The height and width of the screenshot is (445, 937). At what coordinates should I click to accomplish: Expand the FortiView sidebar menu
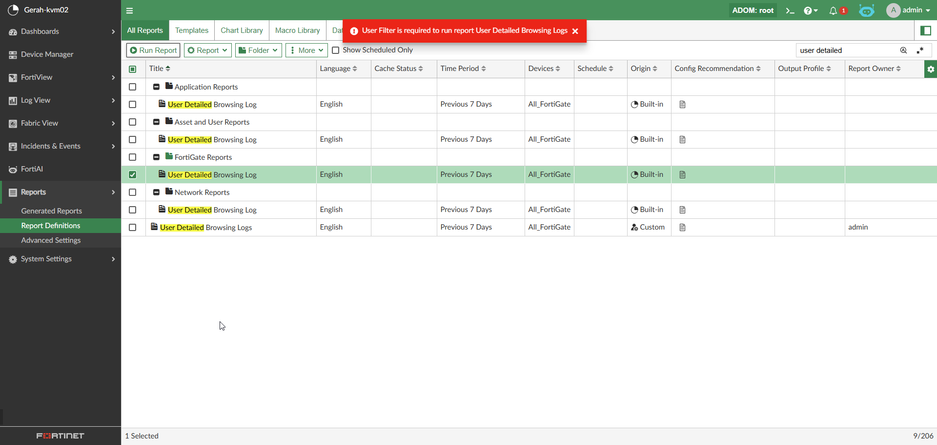tap(113, 78)
